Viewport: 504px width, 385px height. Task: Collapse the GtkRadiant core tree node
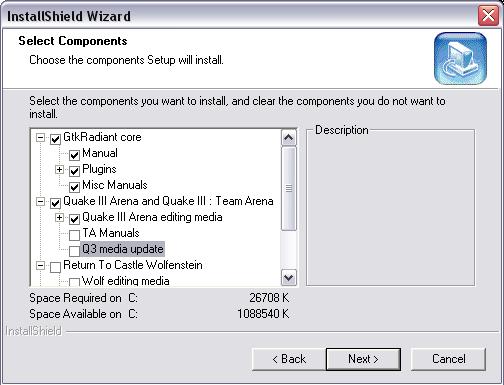pos(40,137)
